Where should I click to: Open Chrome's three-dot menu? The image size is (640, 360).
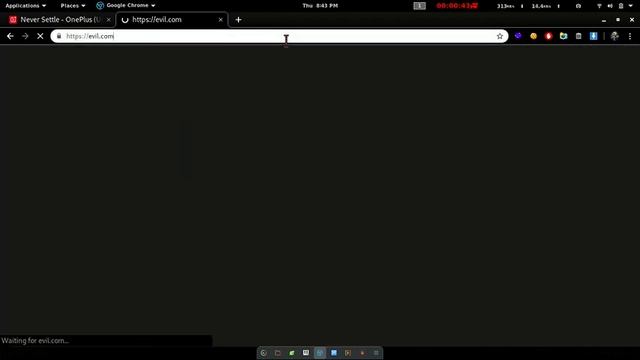tap(630, 36)
